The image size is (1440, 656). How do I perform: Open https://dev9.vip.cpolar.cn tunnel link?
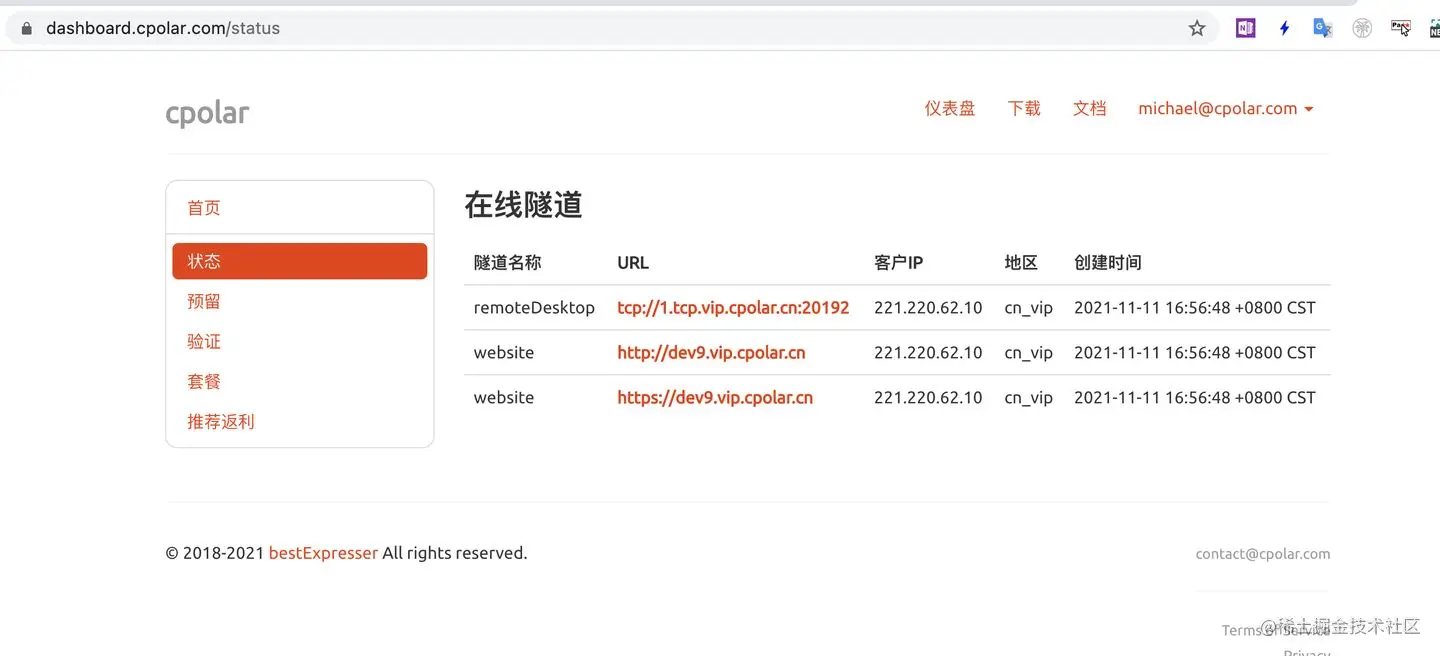point(715,397)
